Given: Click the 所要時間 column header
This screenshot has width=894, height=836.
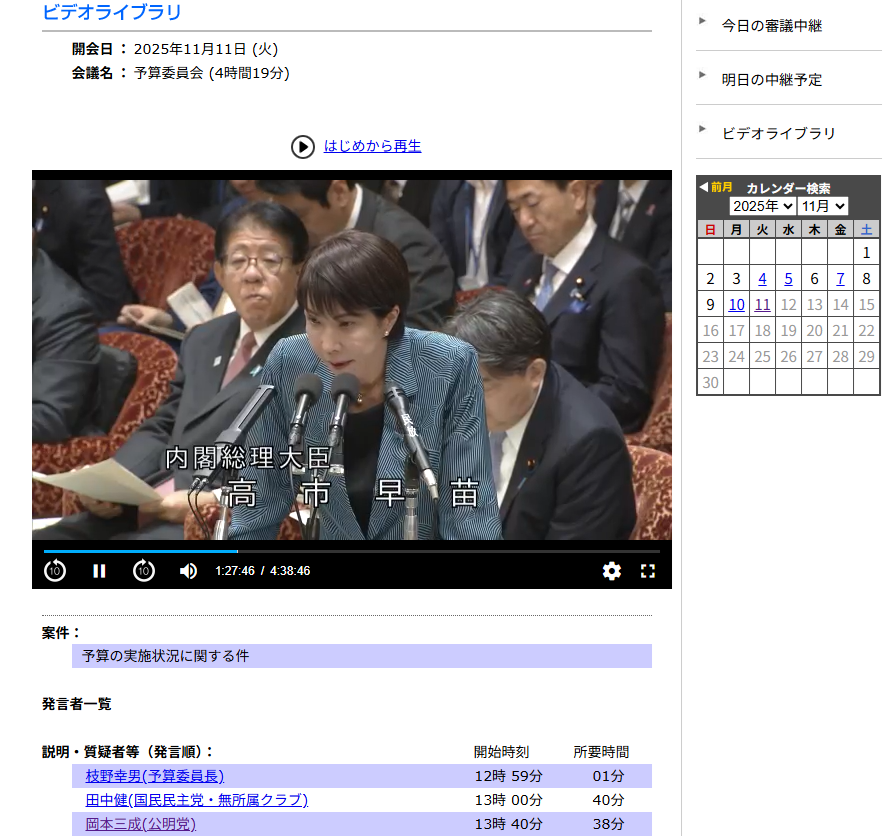Looking at the screenshot, I should (601, 752).
